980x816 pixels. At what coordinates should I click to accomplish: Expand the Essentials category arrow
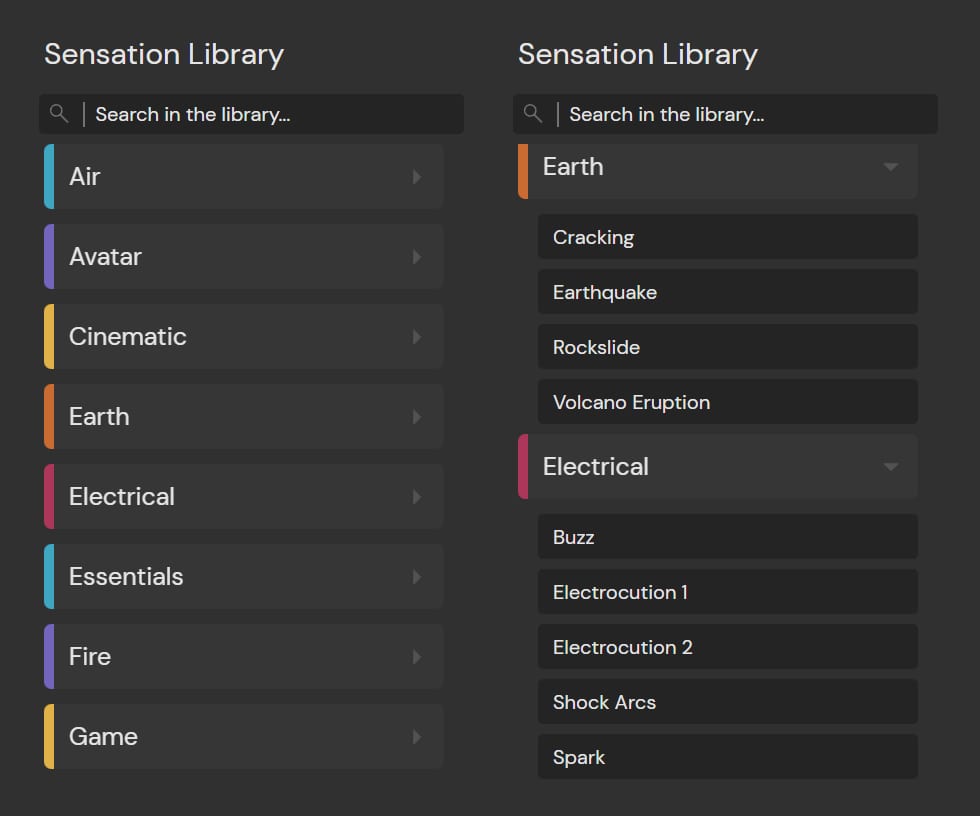417,577
